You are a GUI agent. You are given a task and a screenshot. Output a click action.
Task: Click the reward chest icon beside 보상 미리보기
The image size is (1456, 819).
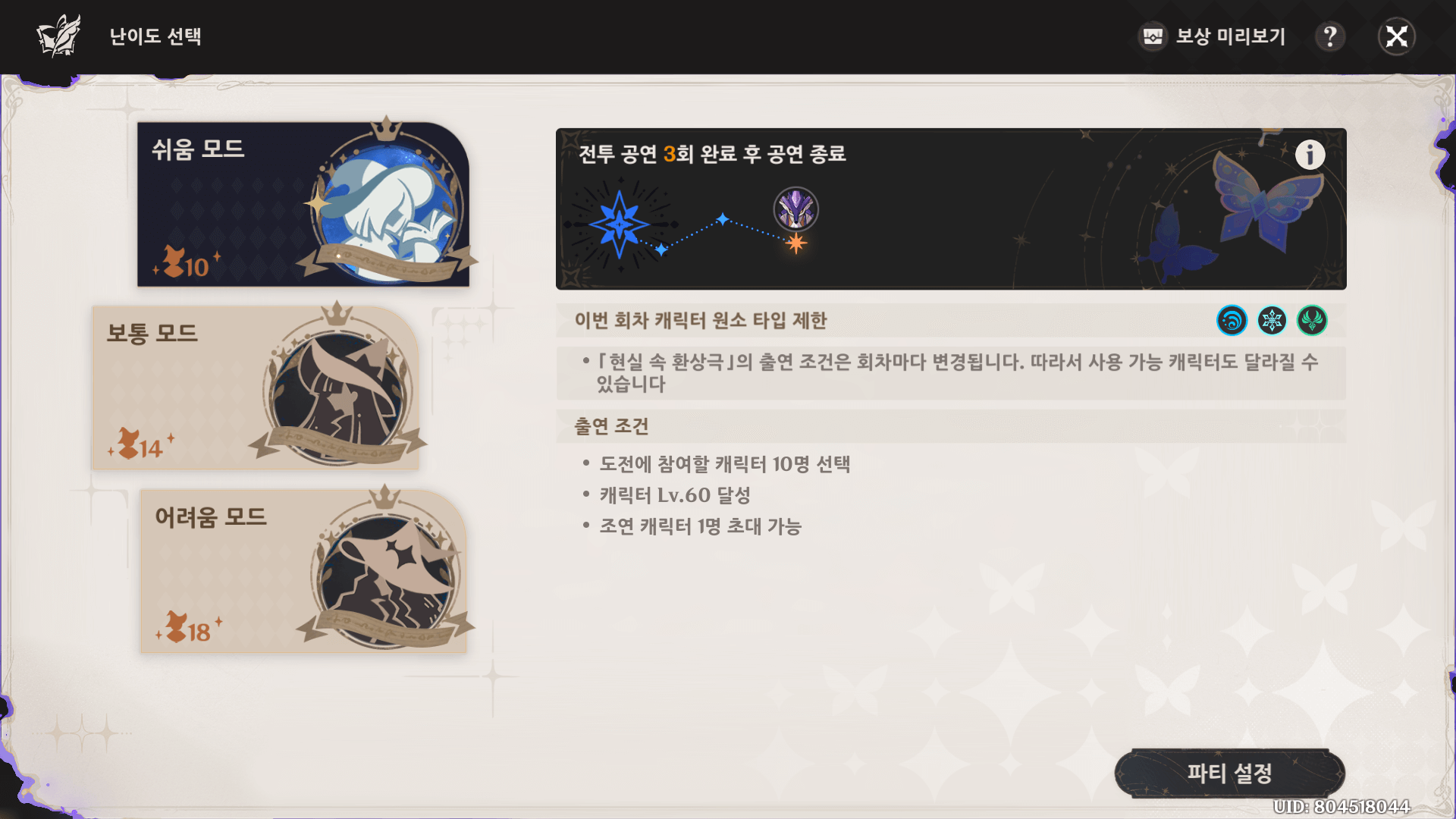click(x=1153, y=36)
